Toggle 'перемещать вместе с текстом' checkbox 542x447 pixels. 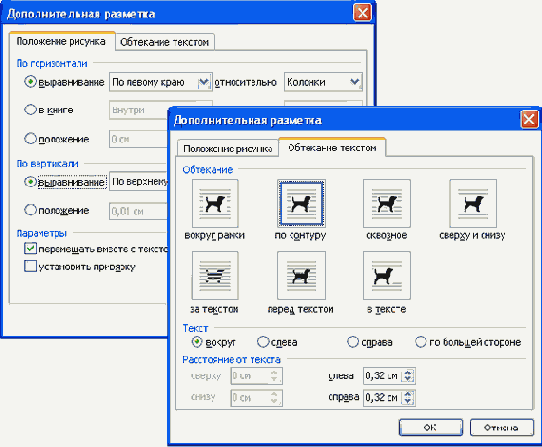[30, 248]
